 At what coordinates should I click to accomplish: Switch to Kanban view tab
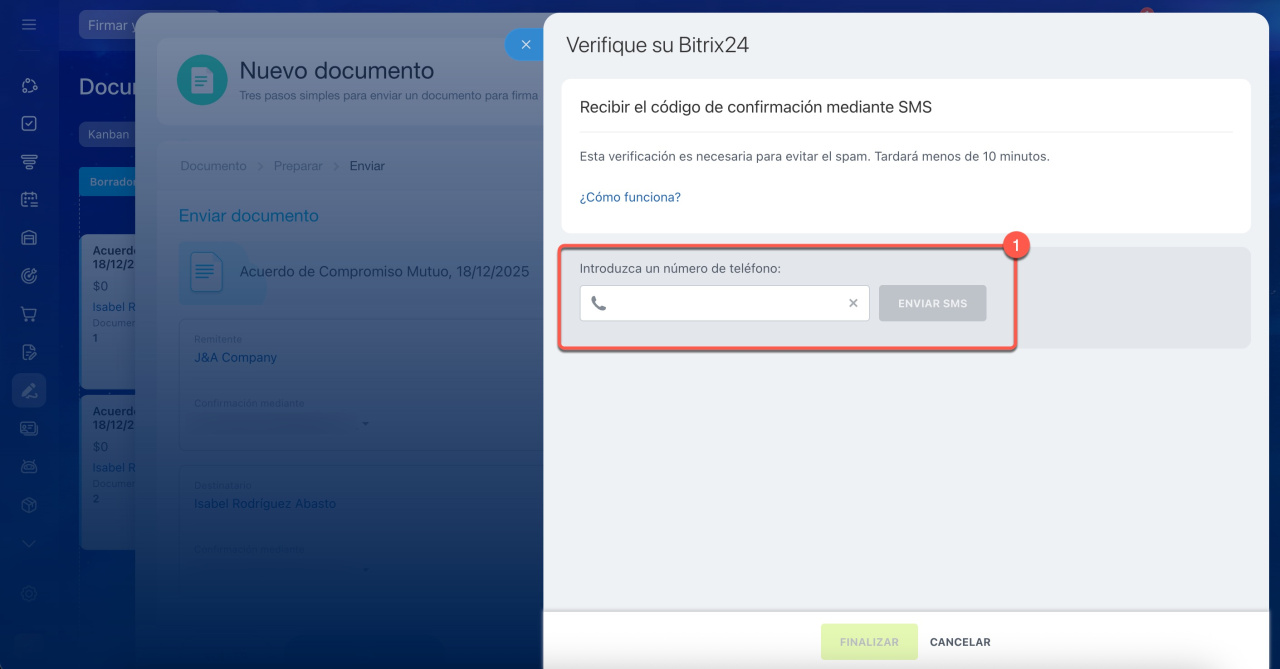(x=108, y=134)
